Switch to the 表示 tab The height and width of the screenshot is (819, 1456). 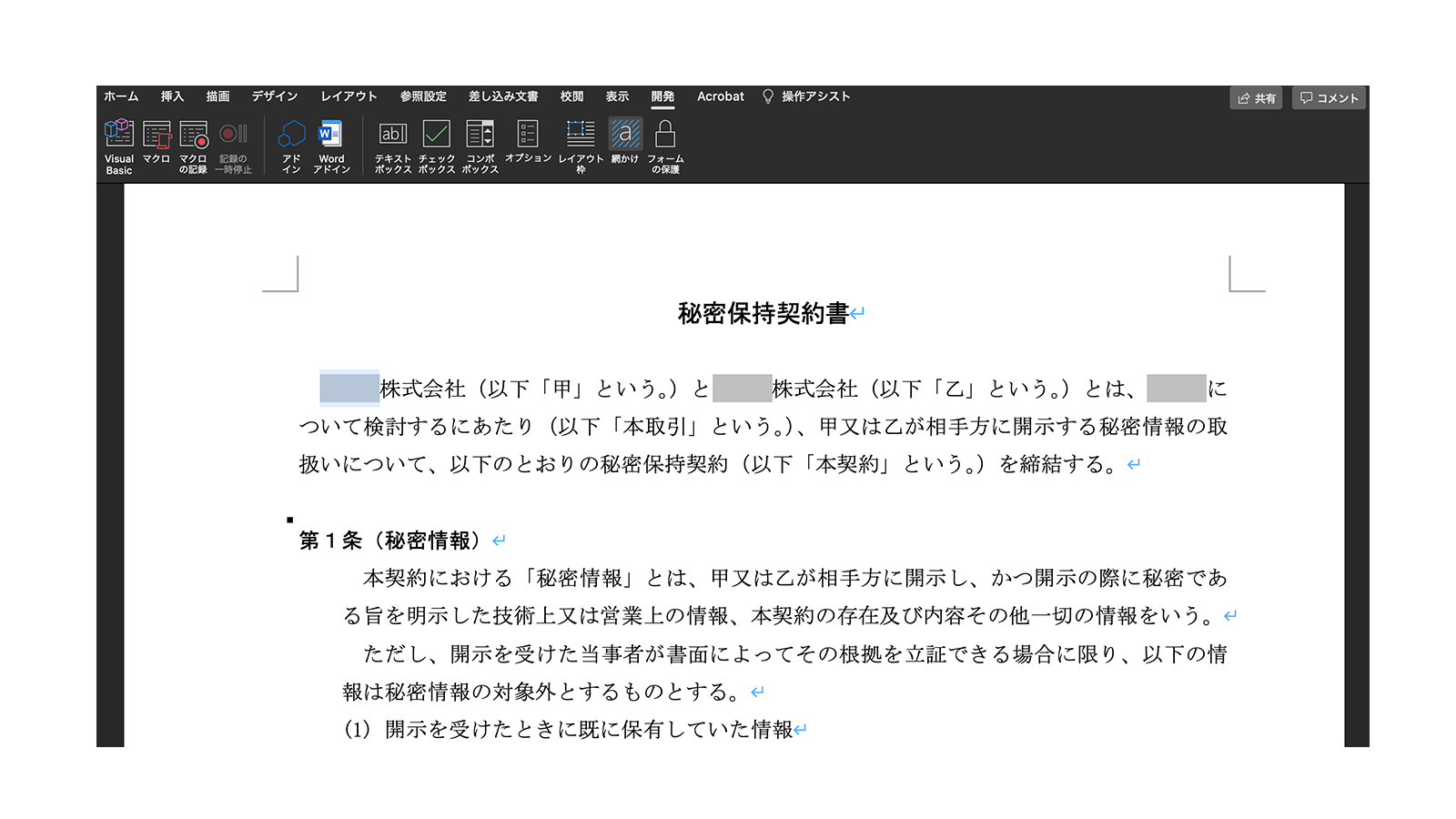(x=617, y=96)
